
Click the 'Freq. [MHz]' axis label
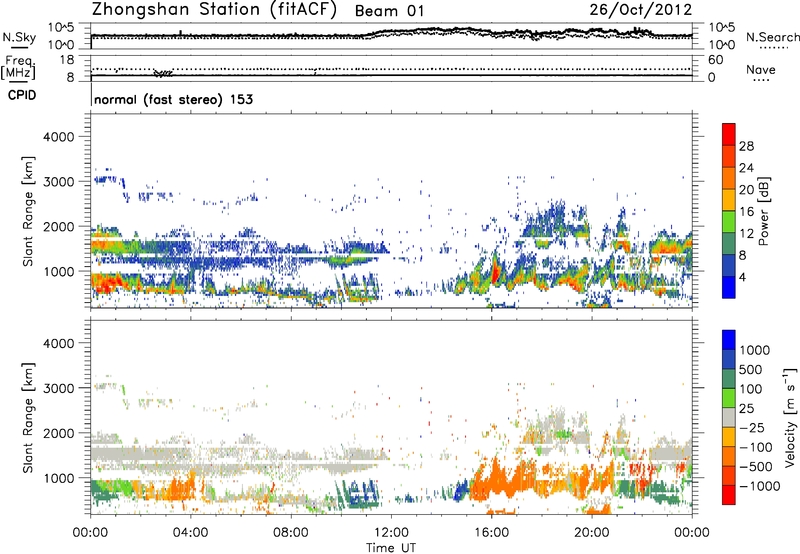click(x=18, y=67)
